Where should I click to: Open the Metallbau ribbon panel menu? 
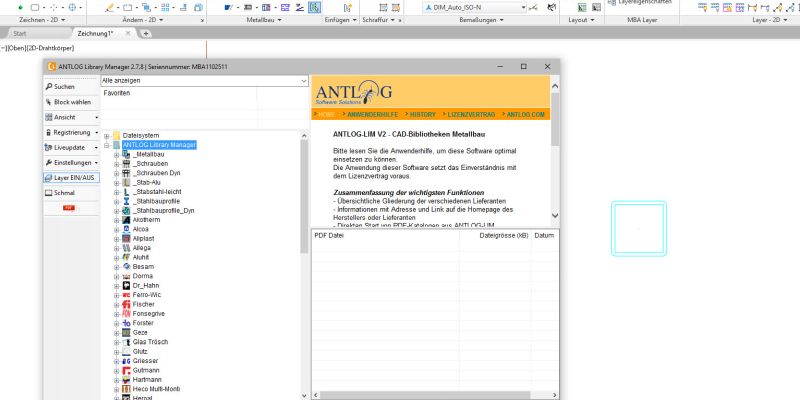(x=263, y=20)
